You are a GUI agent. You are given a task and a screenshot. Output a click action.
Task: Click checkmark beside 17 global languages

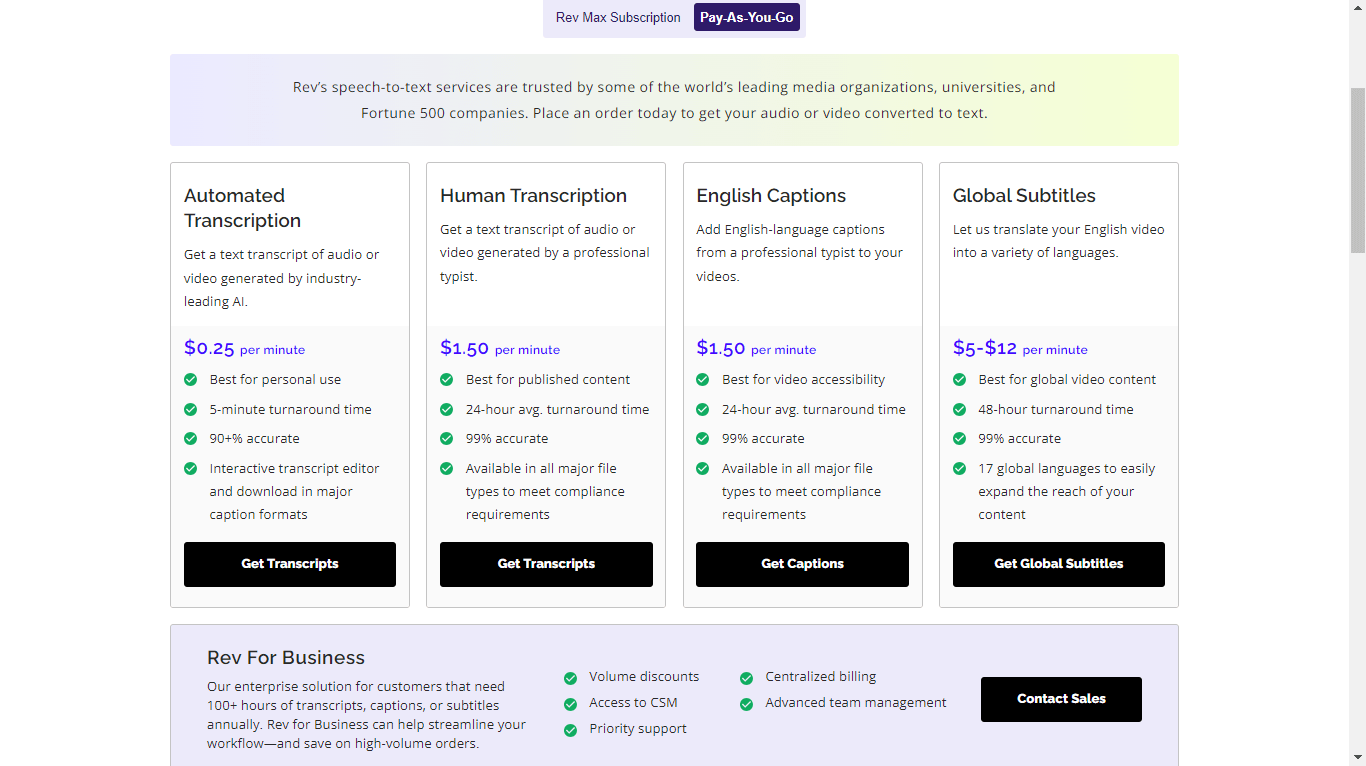[960, 468]
